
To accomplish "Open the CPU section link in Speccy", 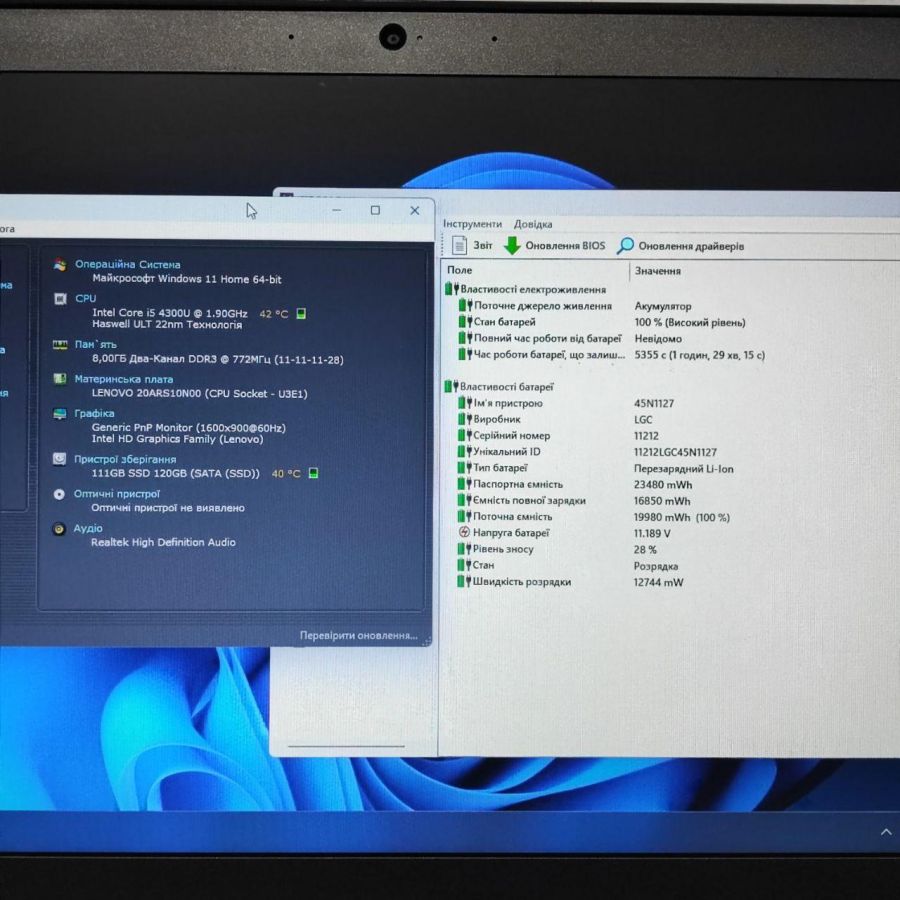I will point(86,298).
